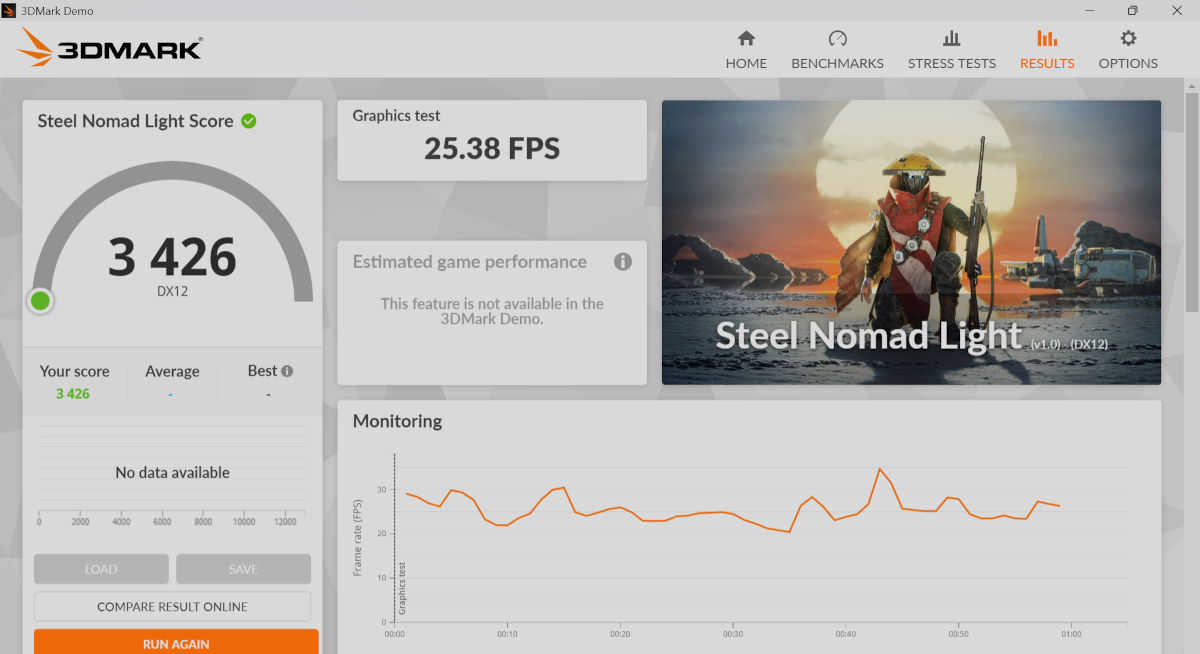Select the RESULTS tab label
Viewport: 1200px width, 654px height.
1047,63
